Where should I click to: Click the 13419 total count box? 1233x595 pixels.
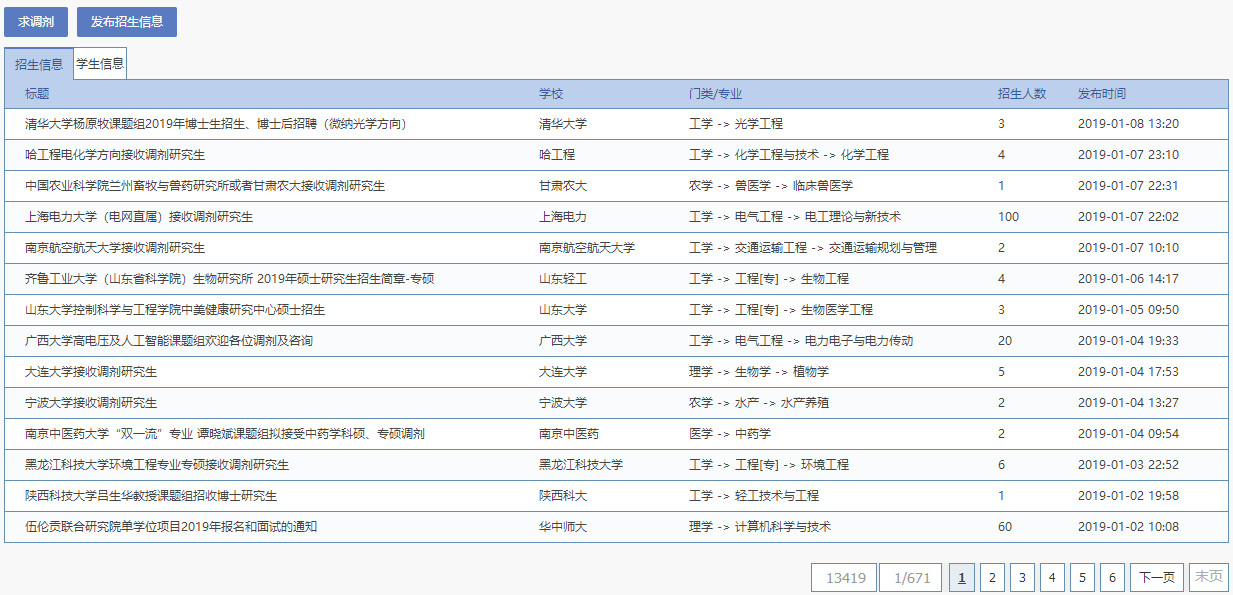click(x=844, y=578)
